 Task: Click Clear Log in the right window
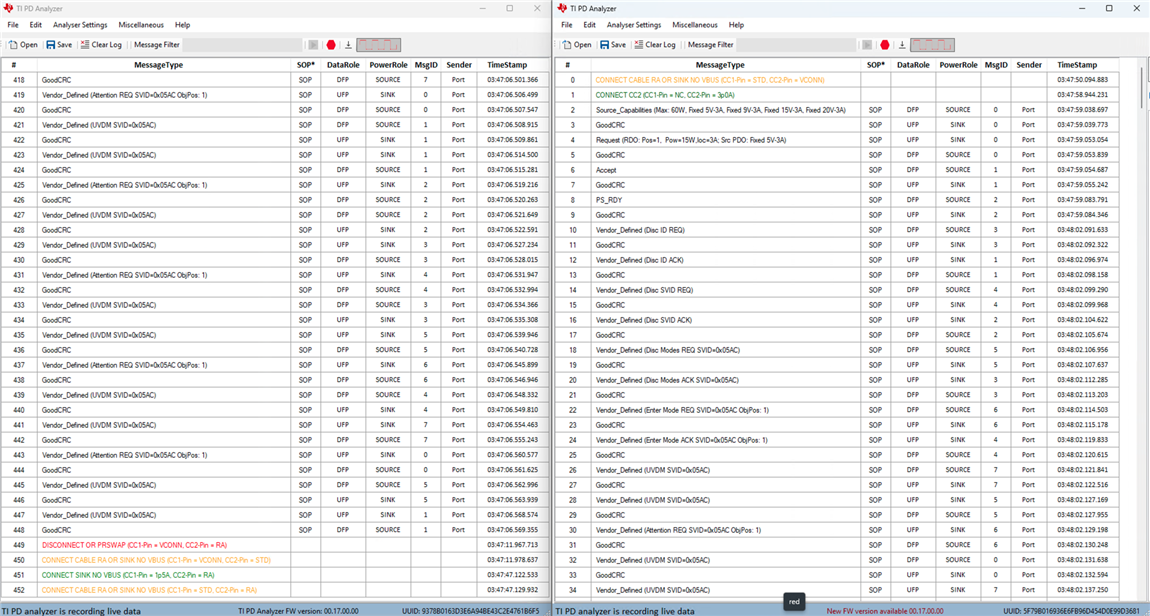click(655, 45)
